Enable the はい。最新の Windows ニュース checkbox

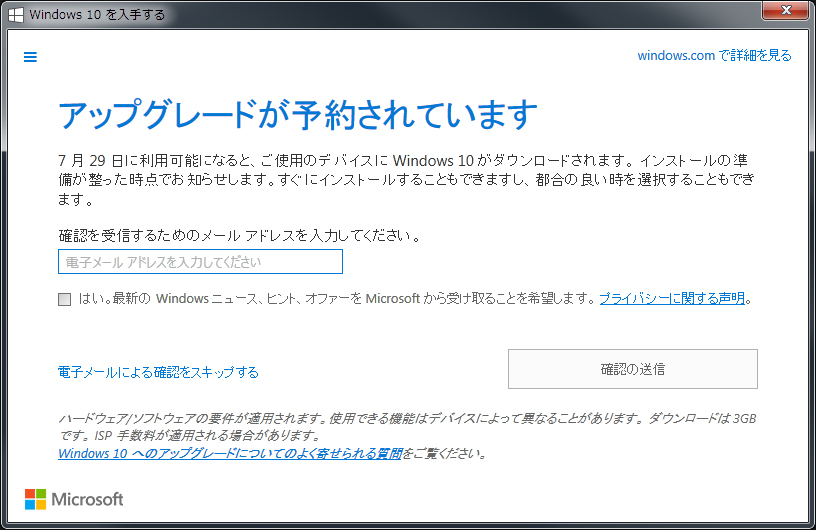click(65, 299)
